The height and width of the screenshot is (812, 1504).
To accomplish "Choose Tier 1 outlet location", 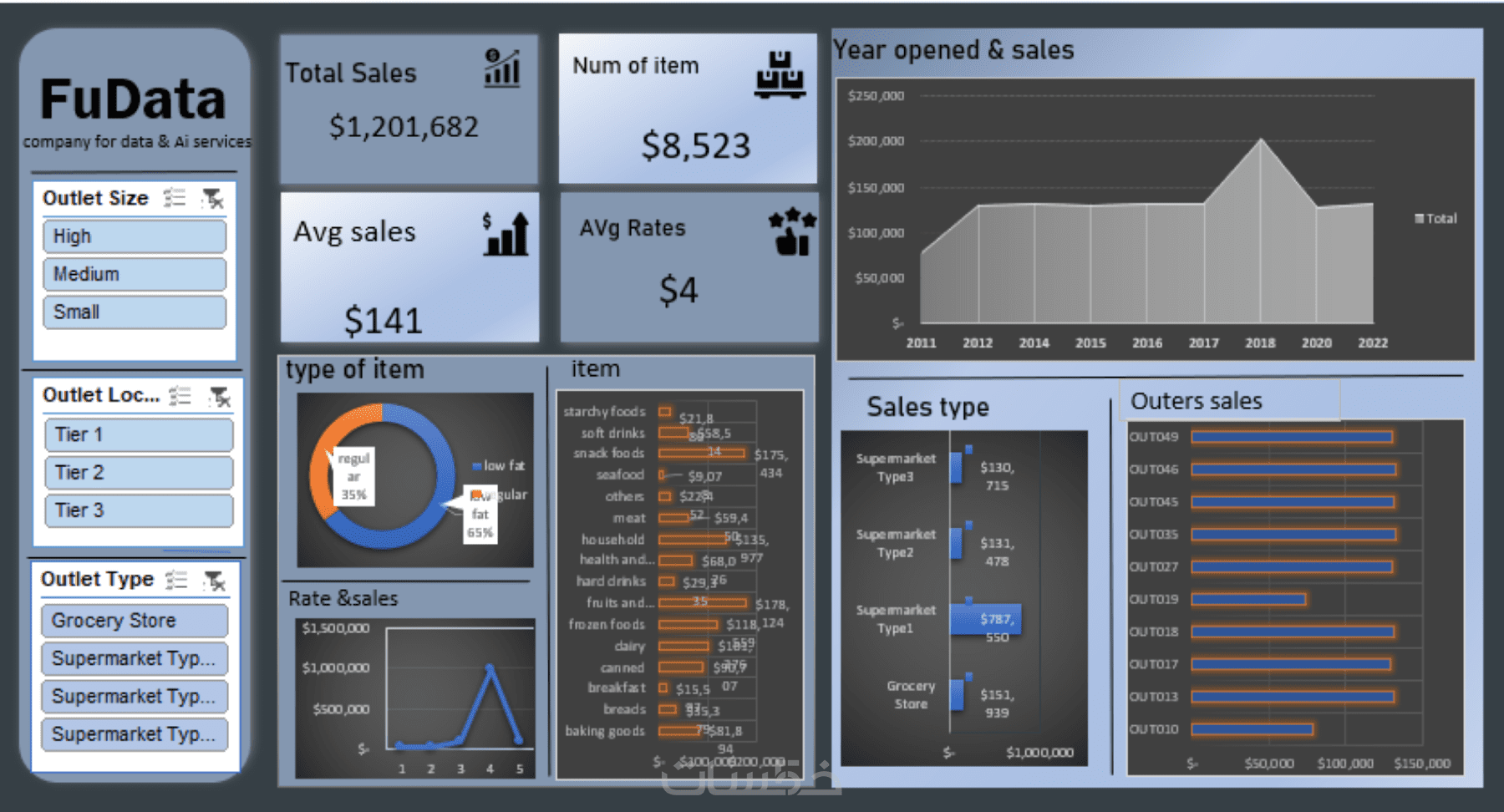I will (139, 434).
